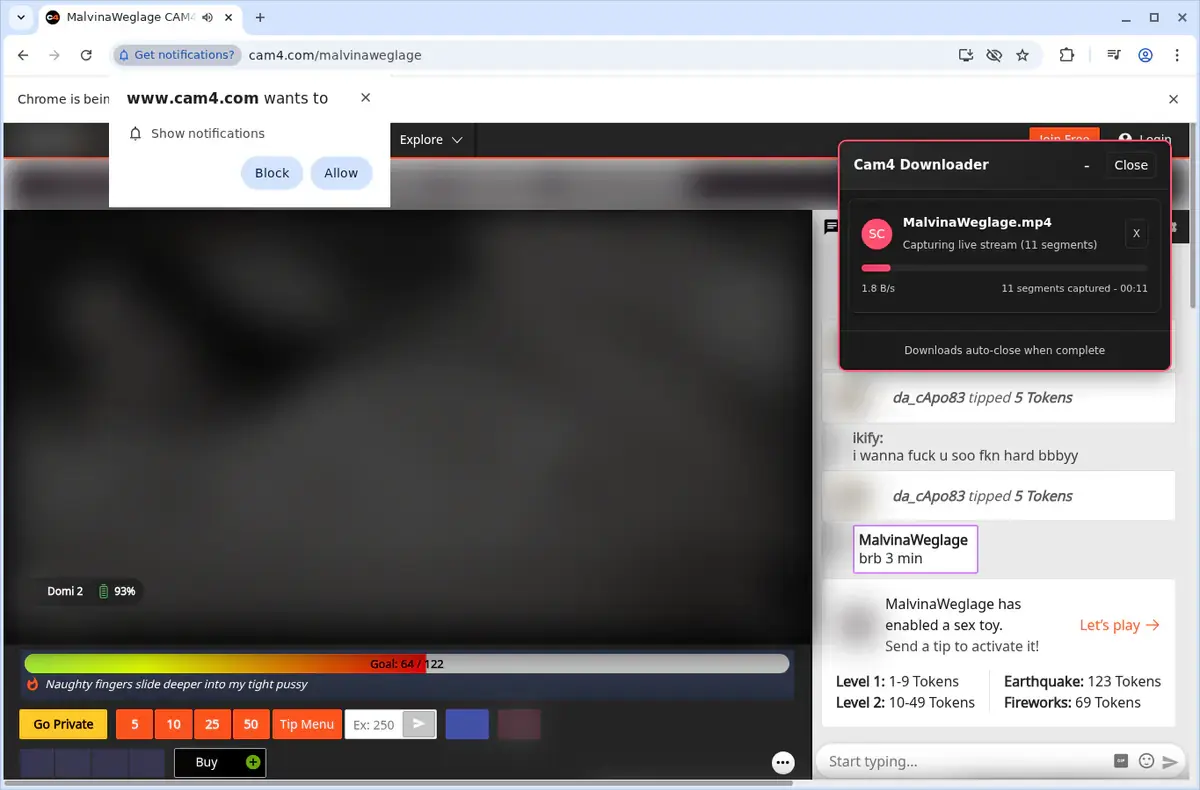The height and width of the screenshot is (790, 1200).
Task: Click the install app icon in address bar
Action: (965, 55)
